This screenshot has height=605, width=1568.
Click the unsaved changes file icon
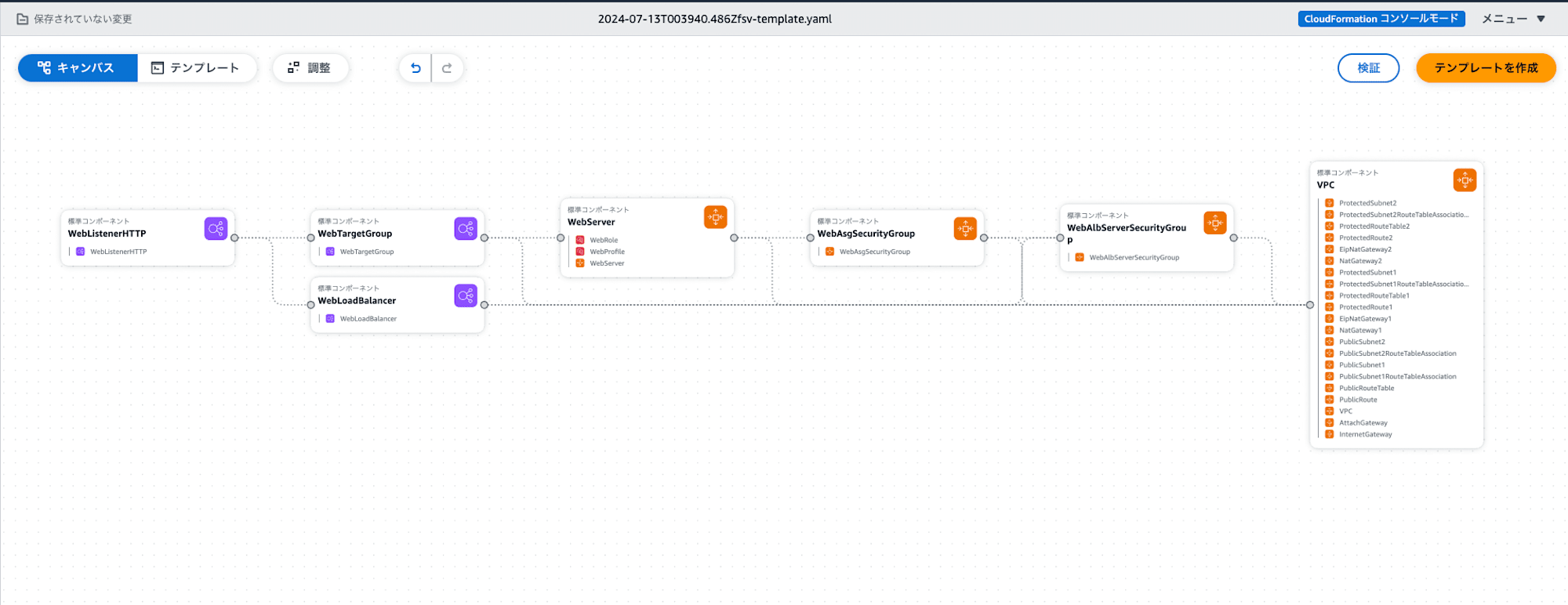pyautogui.click(x=23, y=19)
